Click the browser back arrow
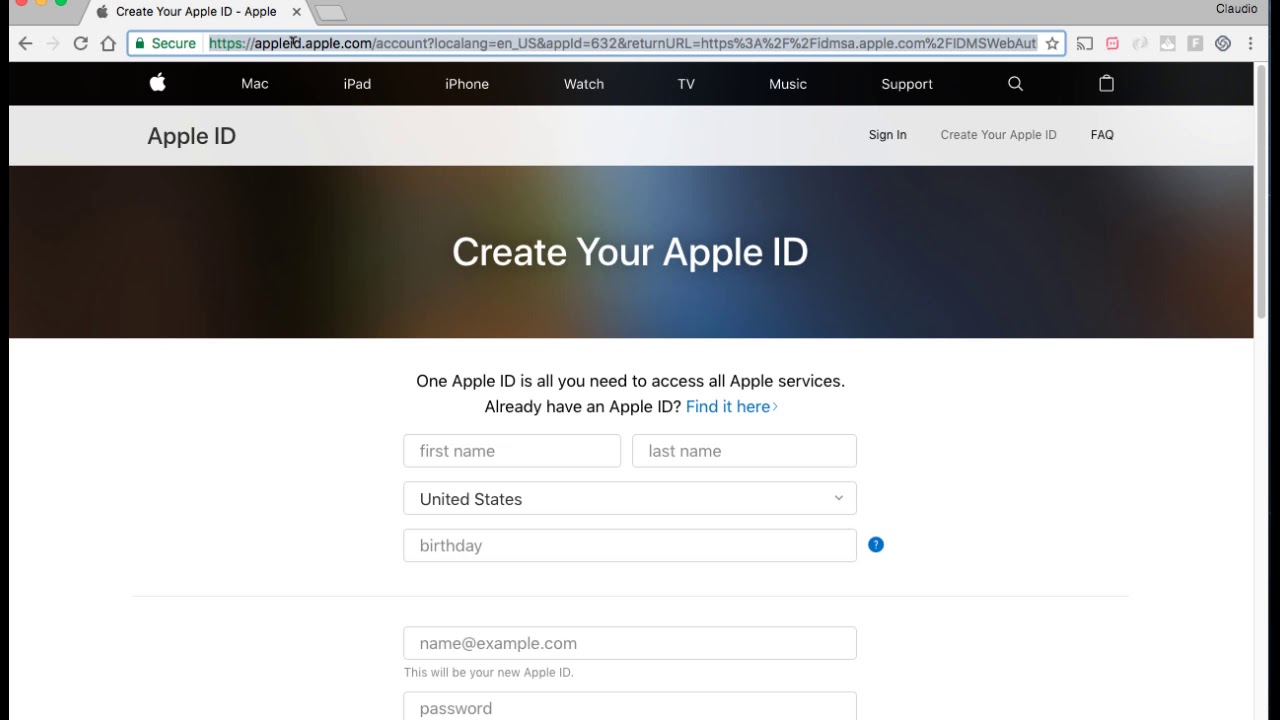The height and width of the screenshot is (720, 1280). 25,43
